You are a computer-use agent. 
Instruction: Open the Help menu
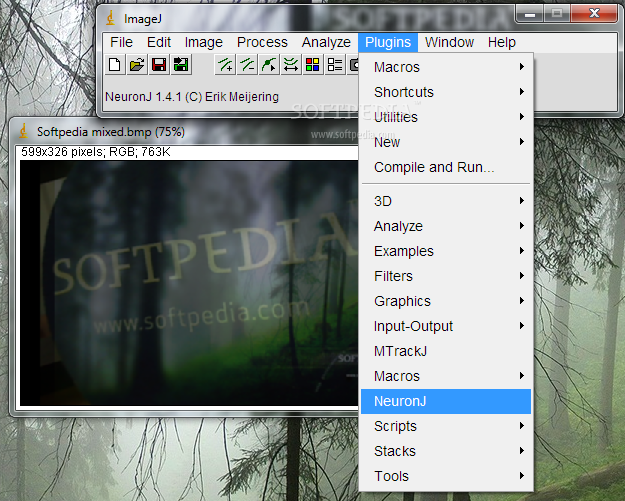coord(502,42)
